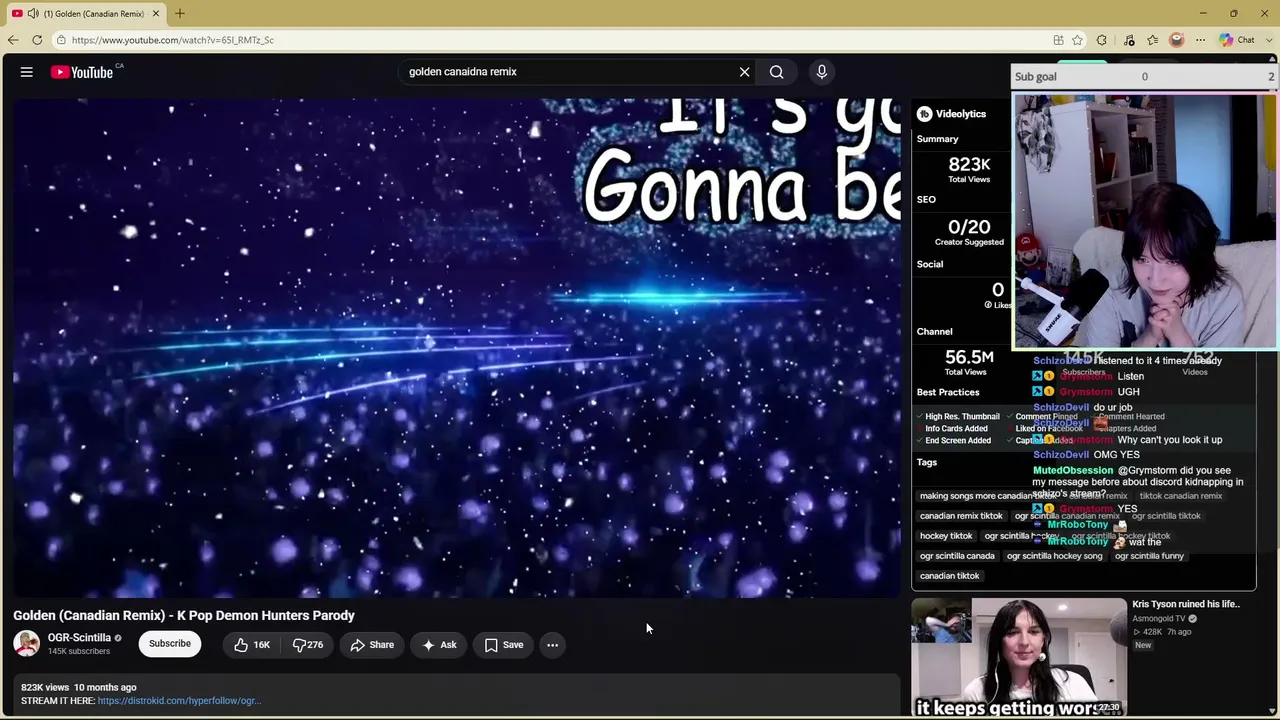Click the 'ogr scintilla funny' tag
The width and height of the screenshot is (1280, 720).
point(1149,556)
